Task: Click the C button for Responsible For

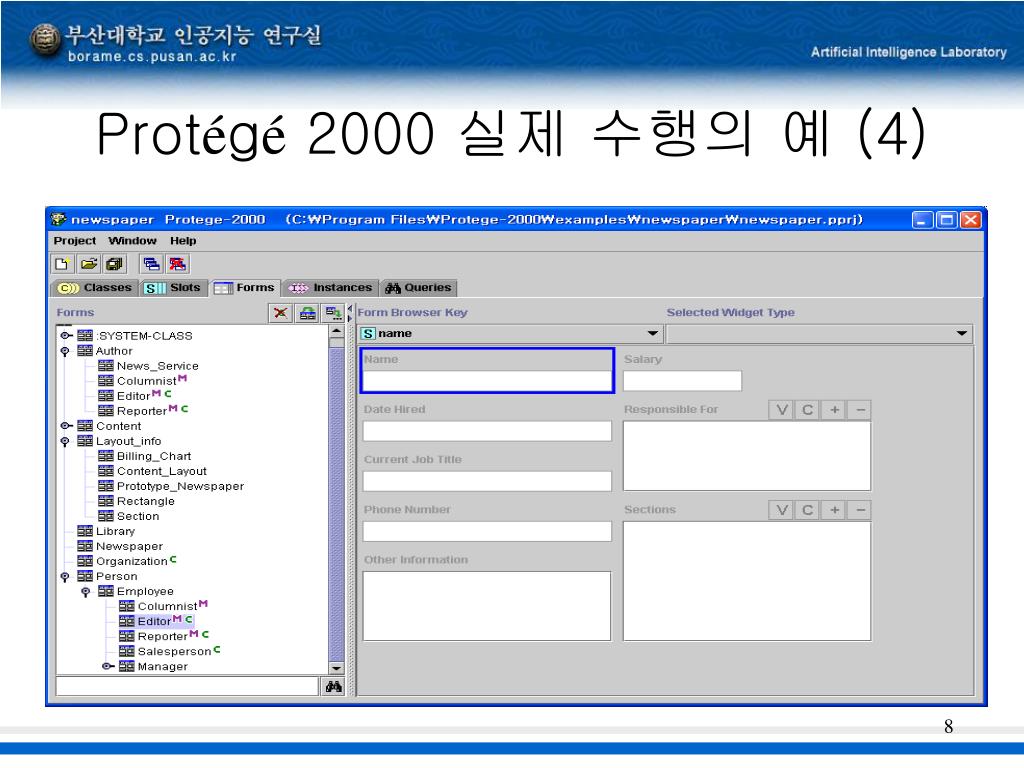Action: (807, 409)
